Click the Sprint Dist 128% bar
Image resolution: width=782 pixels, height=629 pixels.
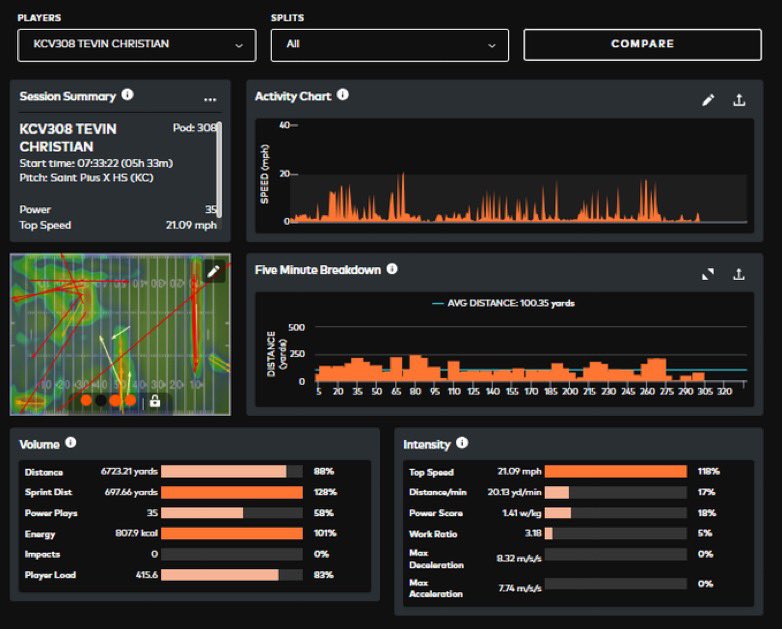pyautogui.click(x=232, y=492)
